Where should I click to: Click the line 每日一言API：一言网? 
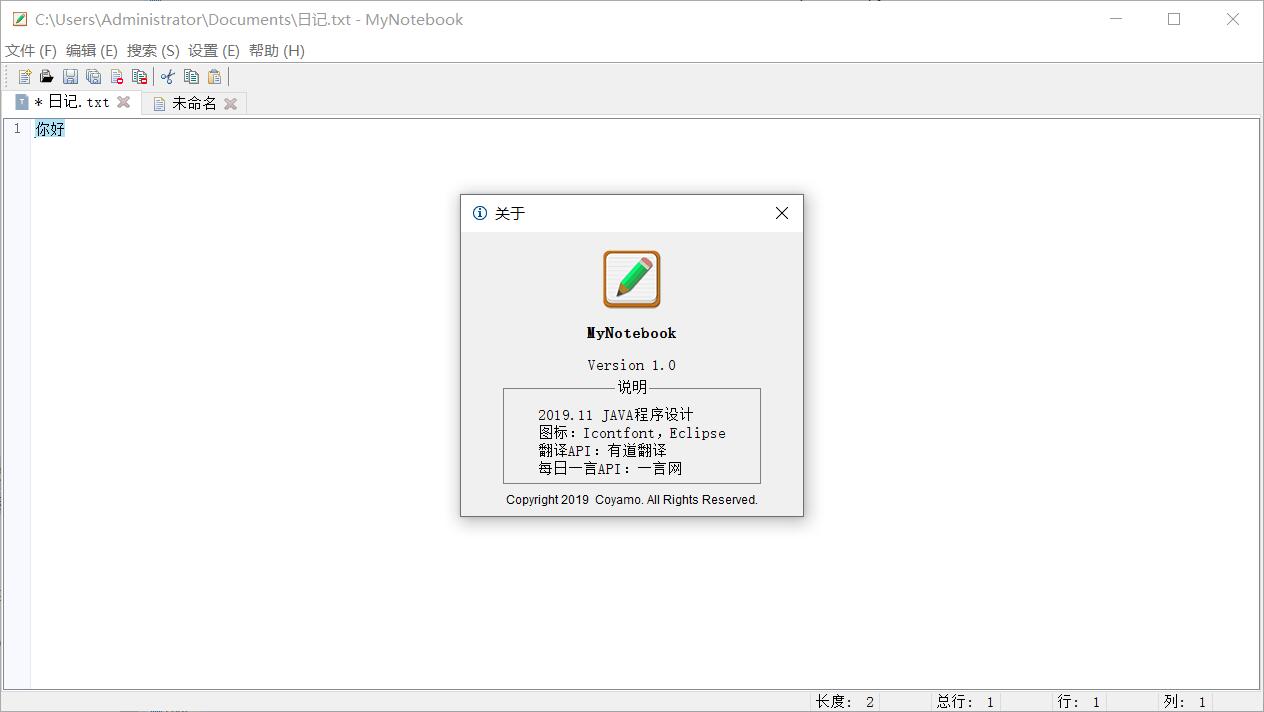point(611,468)
